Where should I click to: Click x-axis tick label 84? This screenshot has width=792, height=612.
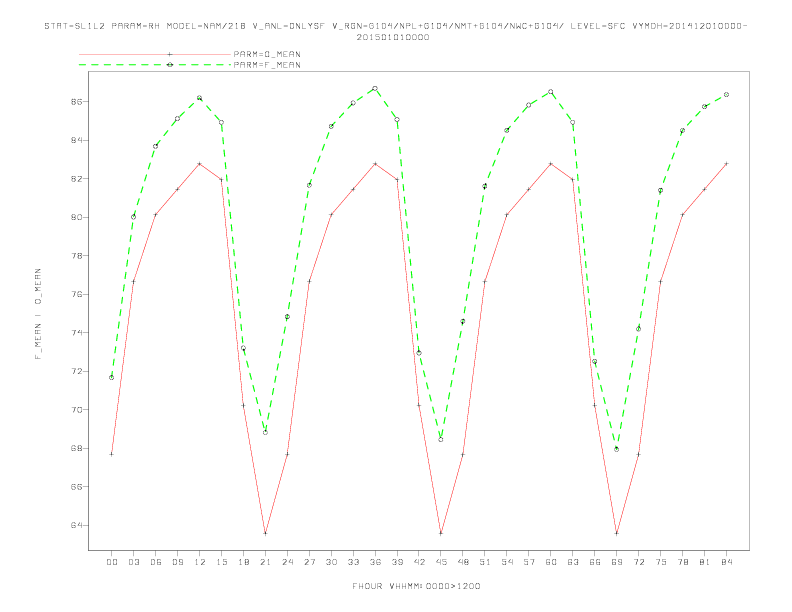click(x=727, y=562)
